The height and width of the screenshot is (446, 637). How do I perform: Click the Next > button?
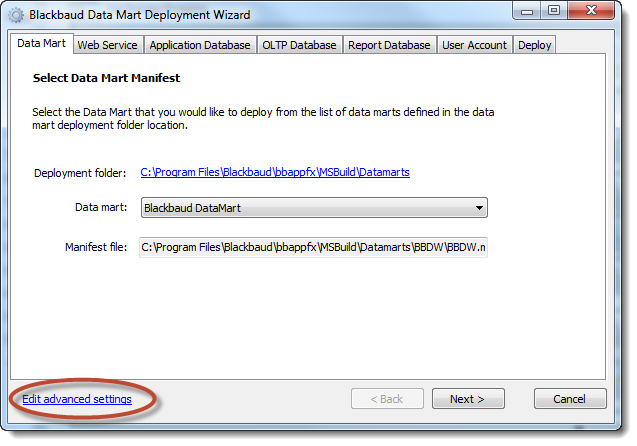[468, 399]
